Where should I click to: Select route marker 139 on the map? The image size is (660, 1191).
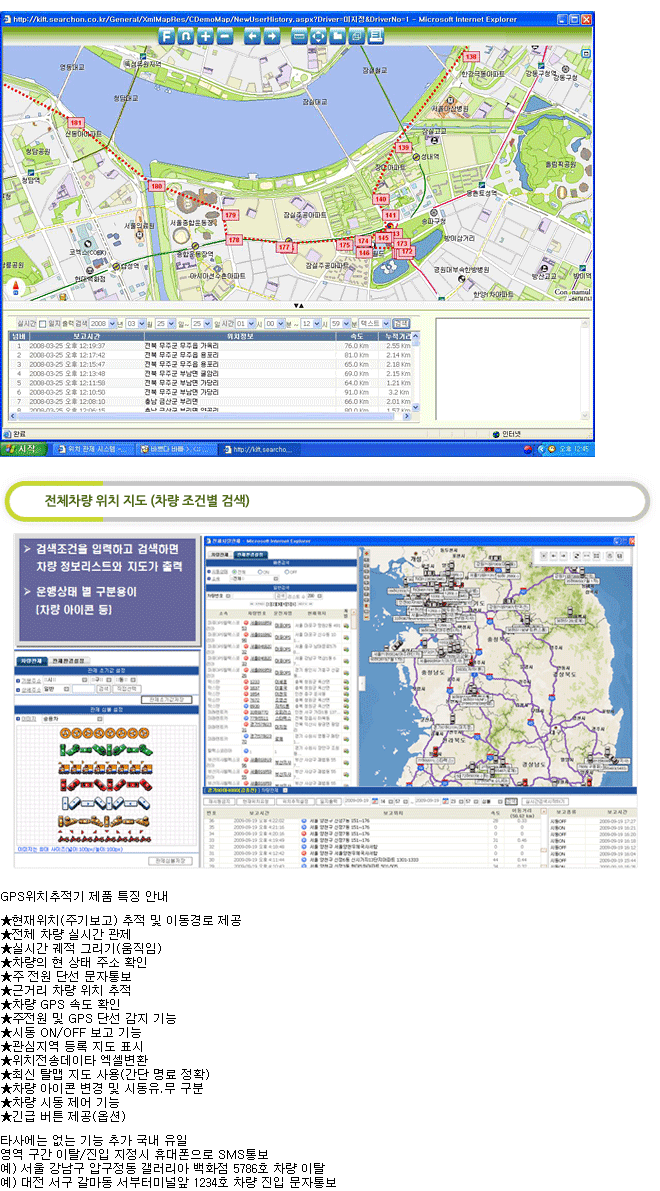(x=404, y=147)
